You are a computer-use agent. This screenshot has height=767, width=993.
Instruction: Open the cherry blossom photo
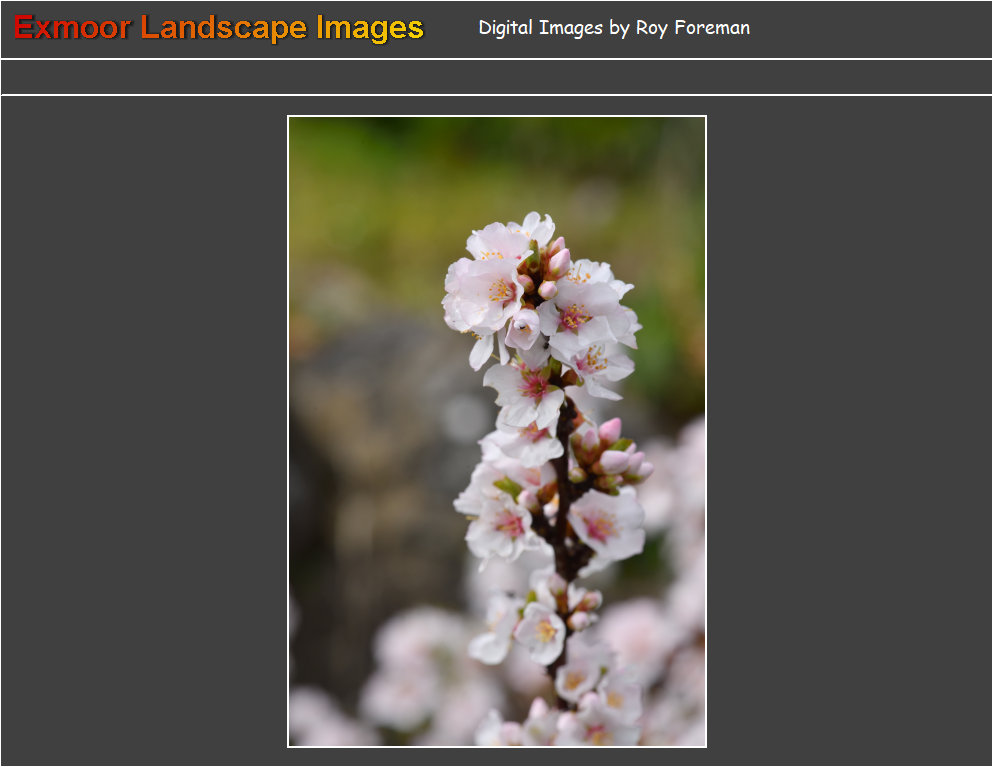click(497, 431)
